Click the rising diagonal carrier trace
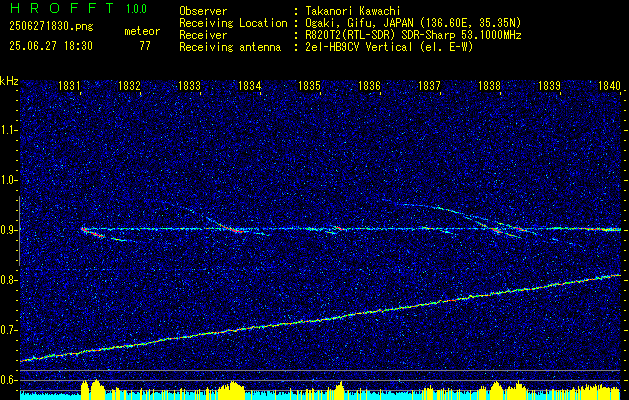Viewport: 629px width, 400px height. tap(321, 319)
